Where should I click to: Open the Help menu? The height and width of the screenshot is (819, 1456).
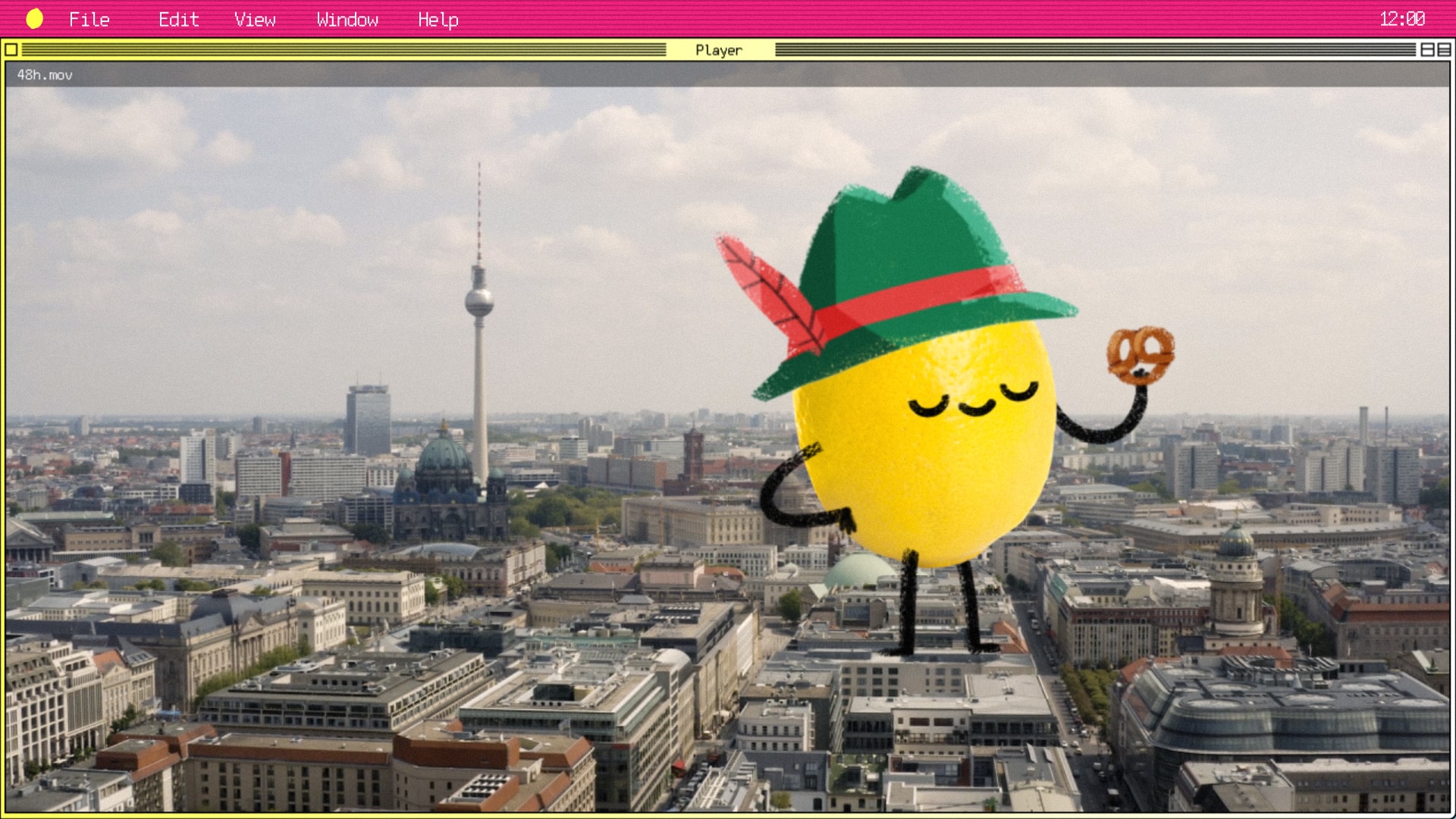(438, 20)
